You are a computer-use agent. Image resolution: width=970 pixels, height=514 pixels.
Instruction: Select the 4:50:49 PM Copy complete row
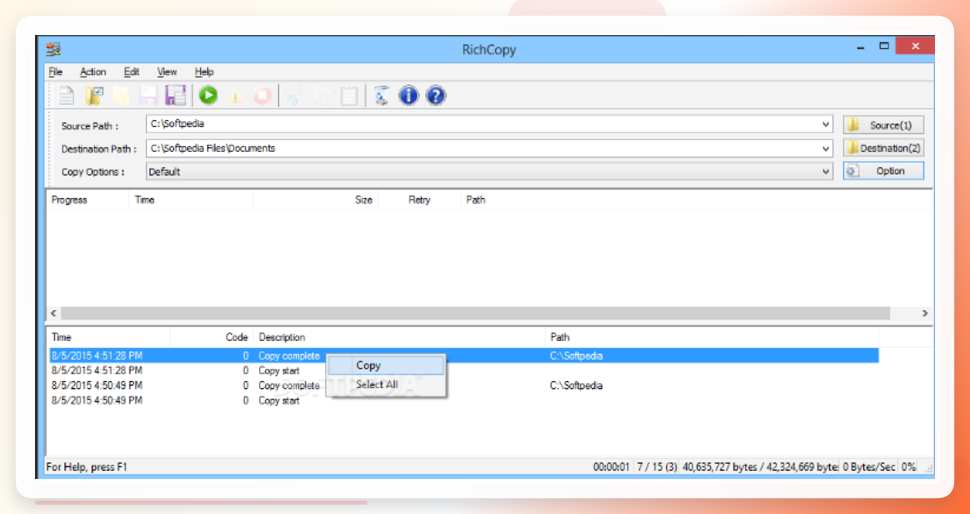(463, 385)
